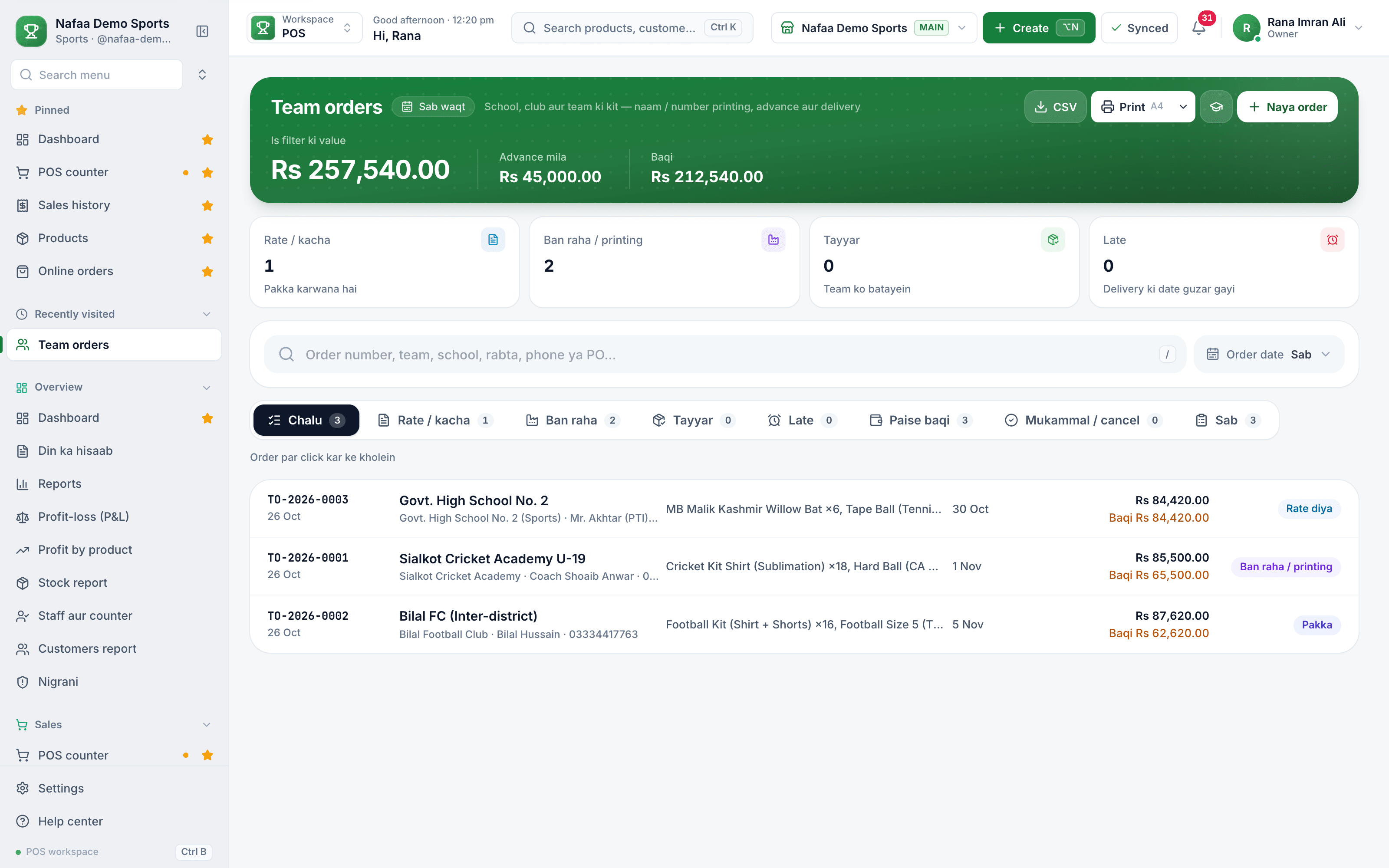Open Profit by product report
Viewport: 1389px width, 868px height.
point(114,550)
